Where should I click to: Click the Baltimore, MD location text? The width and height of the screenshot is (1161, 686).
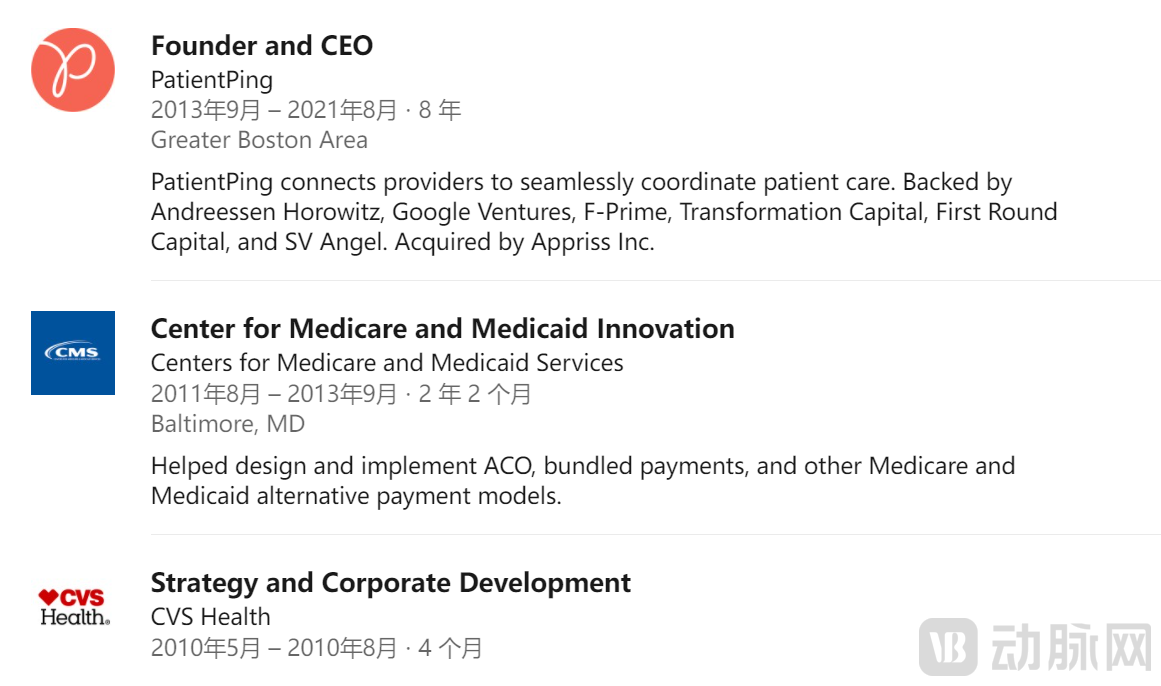[x=228, y=424]
